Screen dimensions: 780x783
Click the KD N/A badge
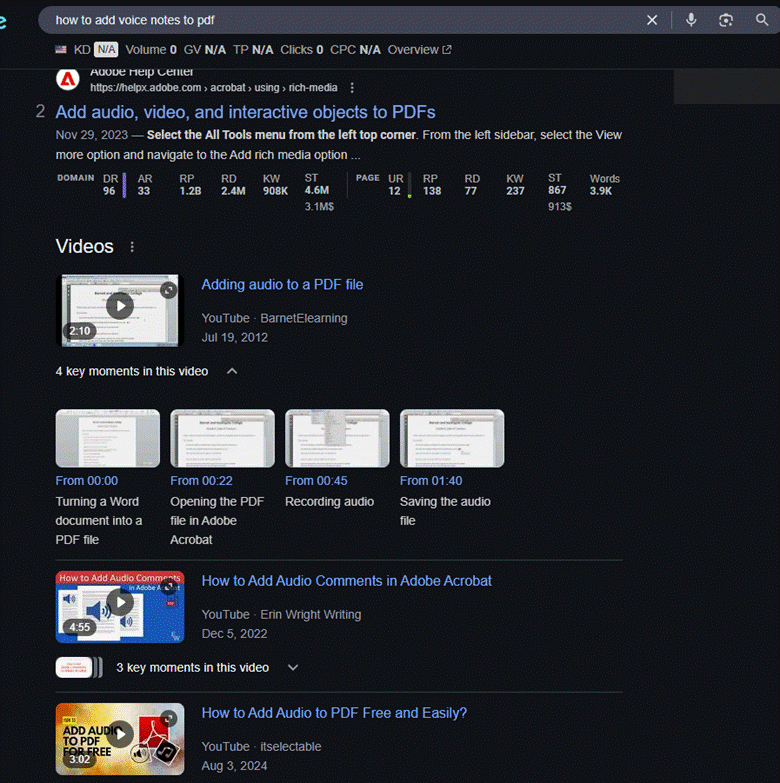pos(106,50)
